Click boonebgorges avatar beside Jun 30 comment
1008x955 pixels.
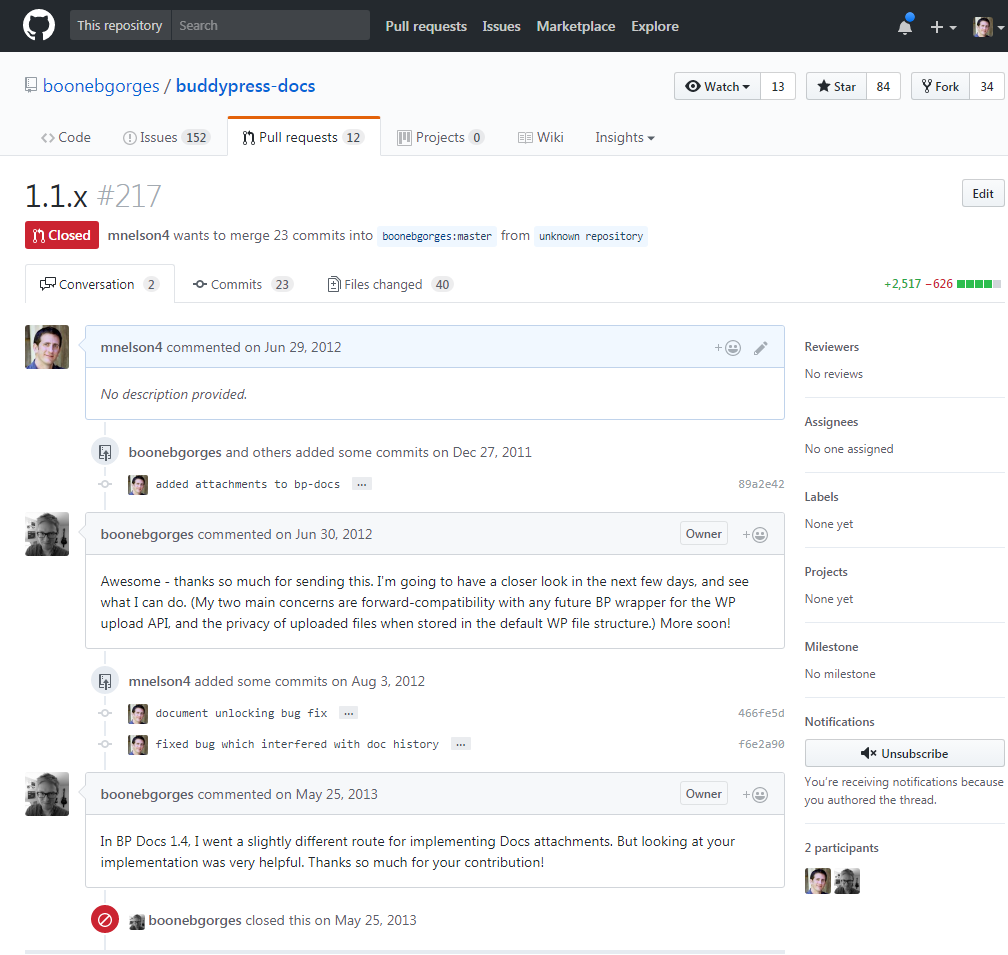coord(47,534)
